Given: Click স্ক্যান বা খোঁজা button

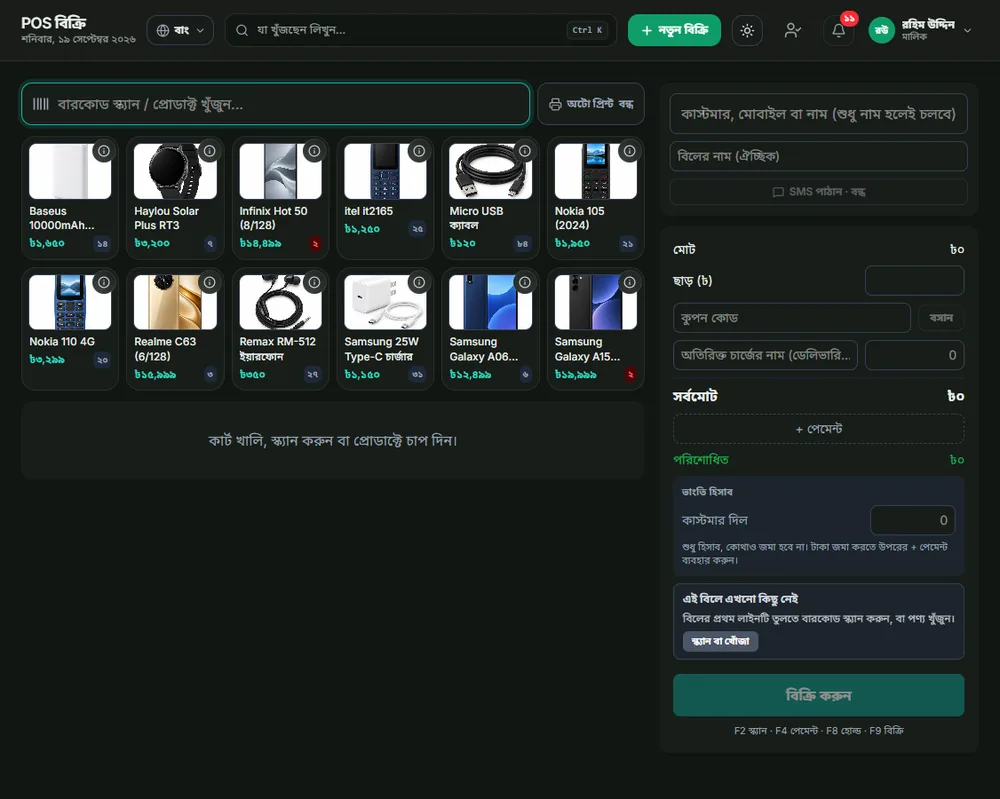Looking at the screenshot, I should 720,641.
